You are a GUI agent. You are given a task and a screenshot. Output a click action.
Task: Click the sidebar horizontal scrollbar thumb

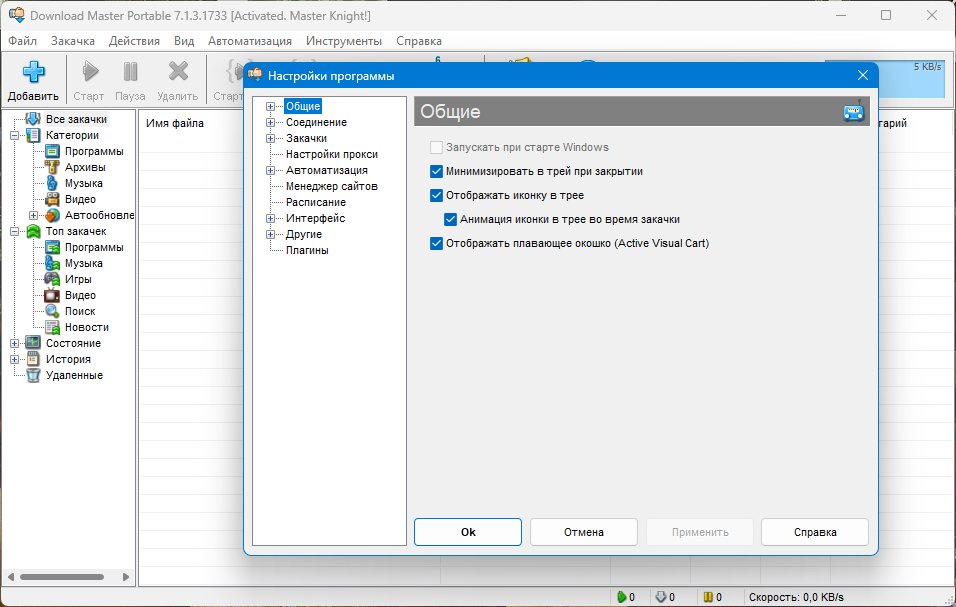click(x=62, y=577)
